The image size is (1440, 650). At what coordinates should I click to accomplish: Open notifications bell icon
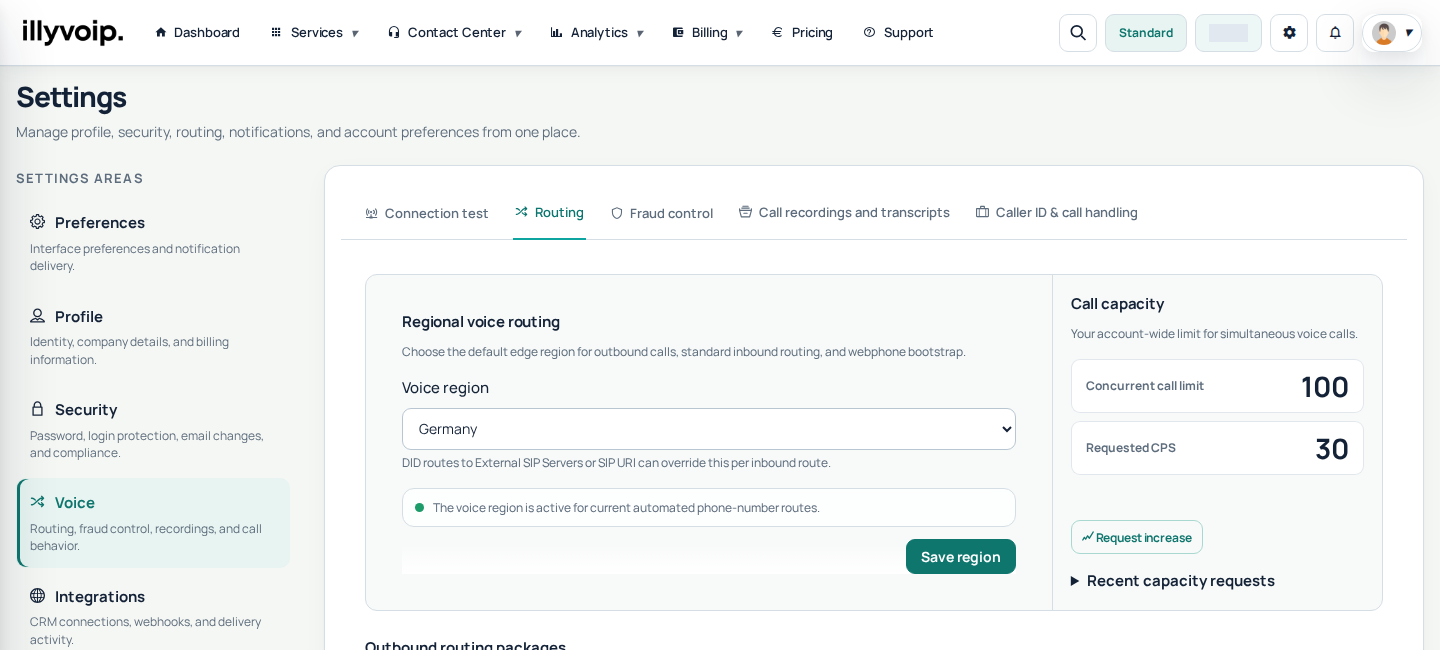[1335, 33]
